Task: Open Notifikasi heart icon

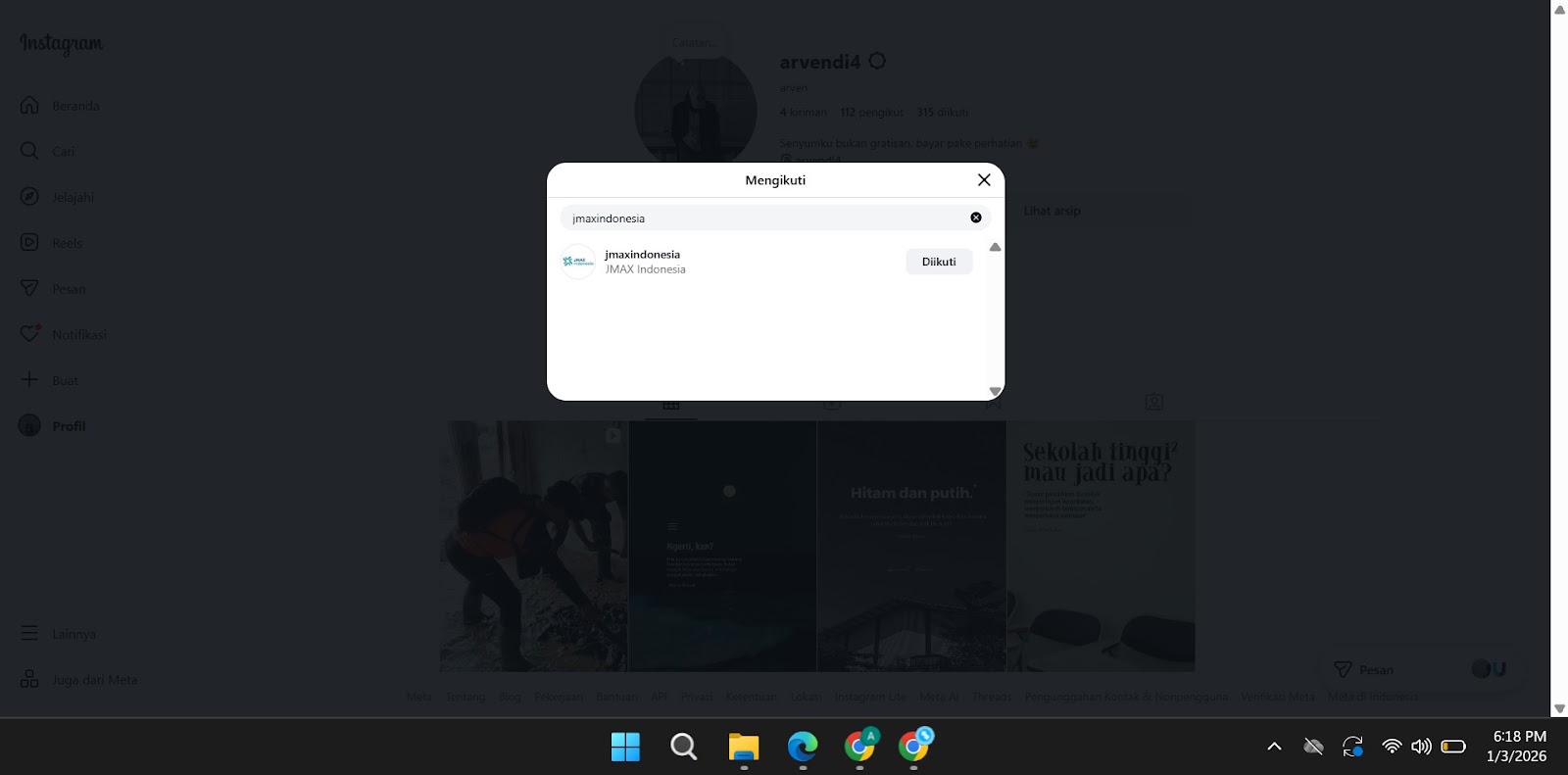Action: pos(30,334)
